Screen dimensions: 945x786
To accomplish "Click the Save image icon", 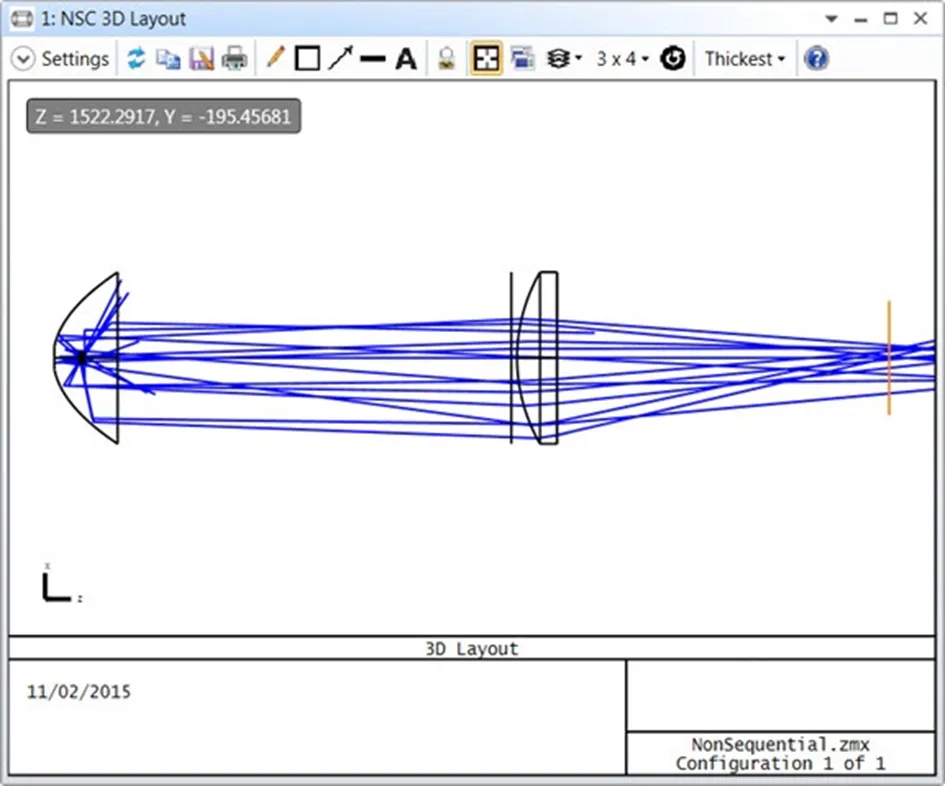I will [201, 58].
